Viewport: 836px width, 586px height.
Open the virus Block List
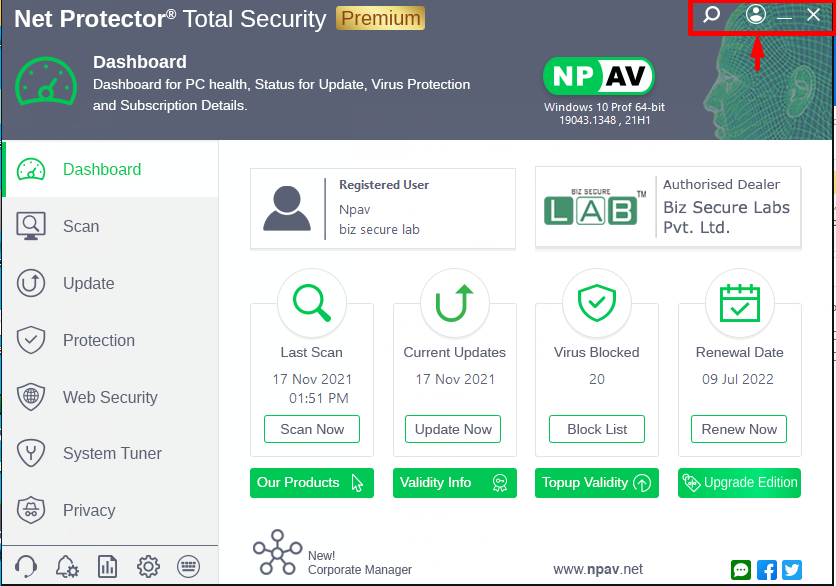[x=597, y=429]
